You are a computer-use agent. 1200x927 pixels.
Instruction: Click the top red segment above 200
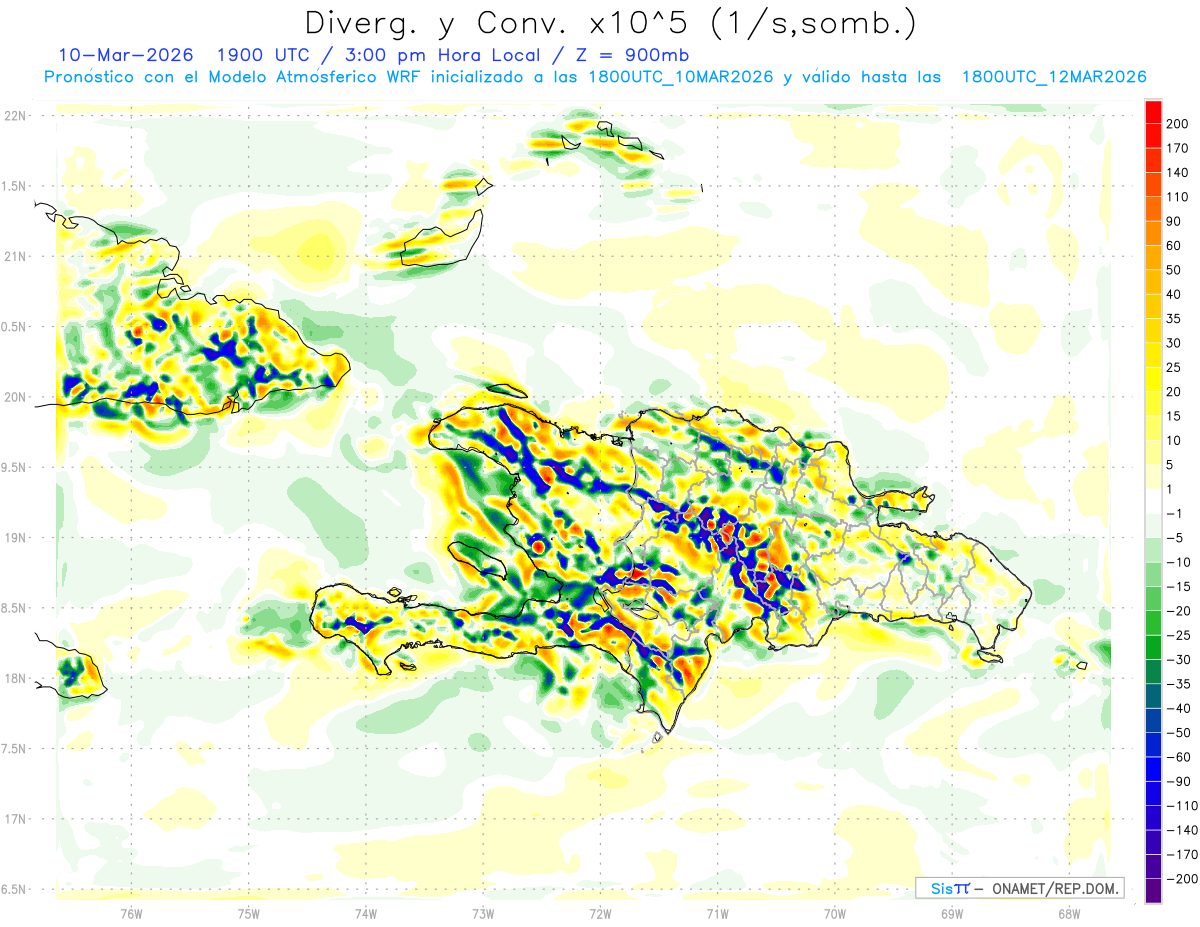(1153, 111)
